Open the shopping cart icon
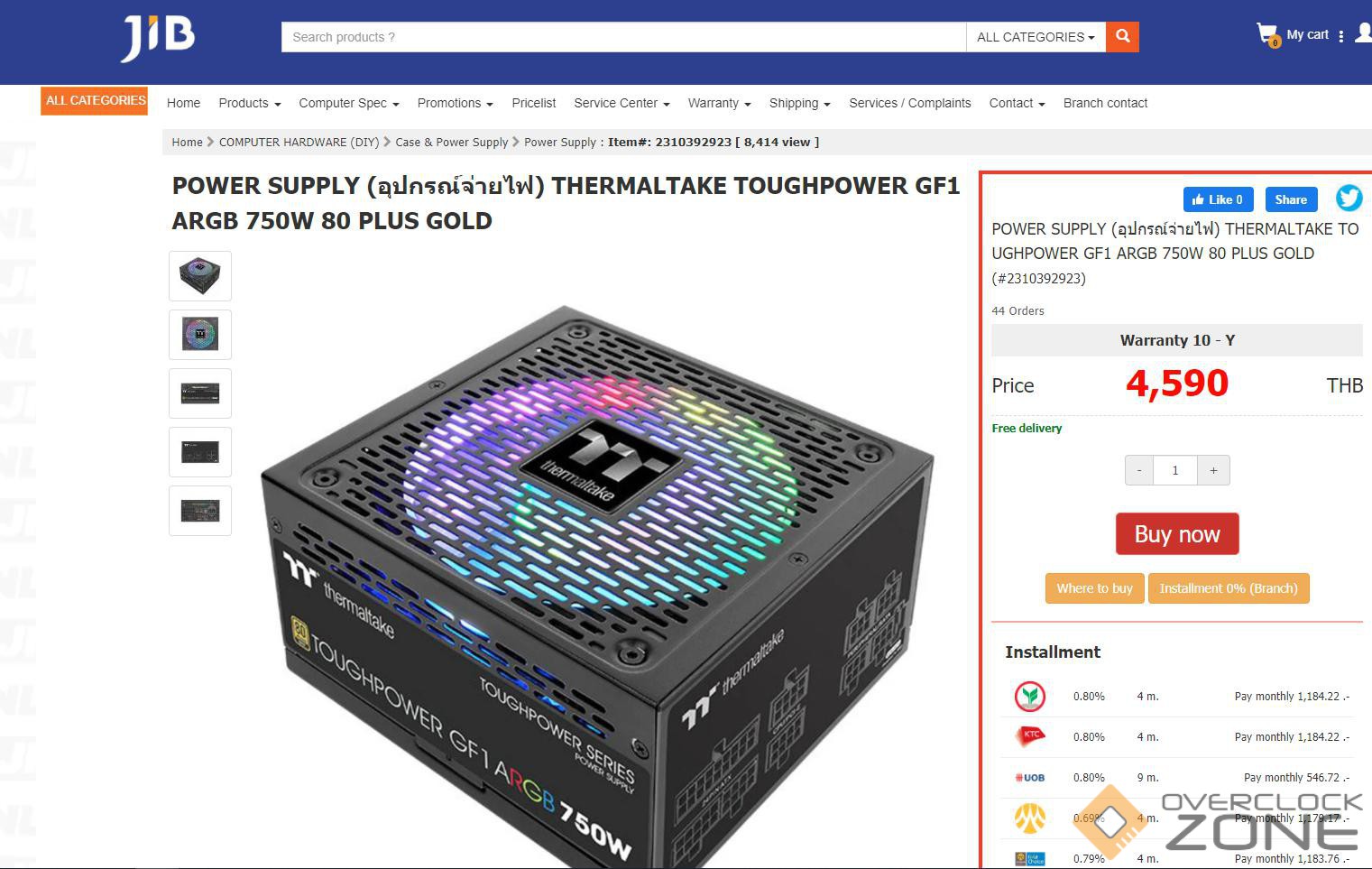This screenshot has height=869, width=1372. (x=1267, y=35)
